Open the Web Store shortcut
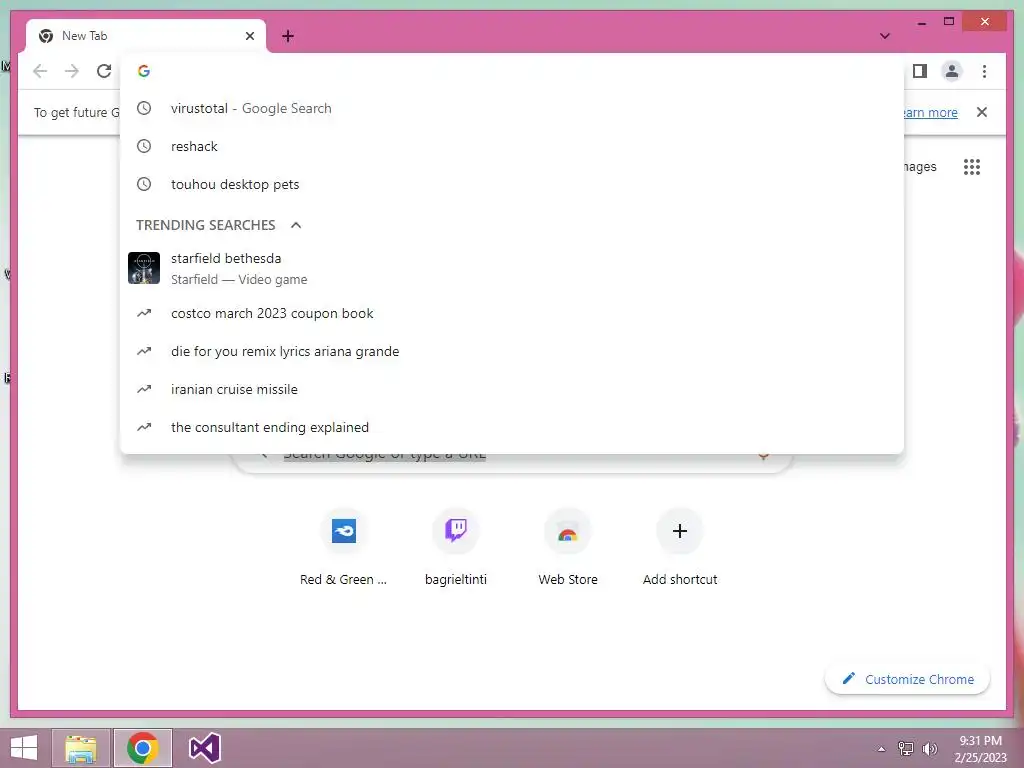1024x768 pixels. (568, 547)
